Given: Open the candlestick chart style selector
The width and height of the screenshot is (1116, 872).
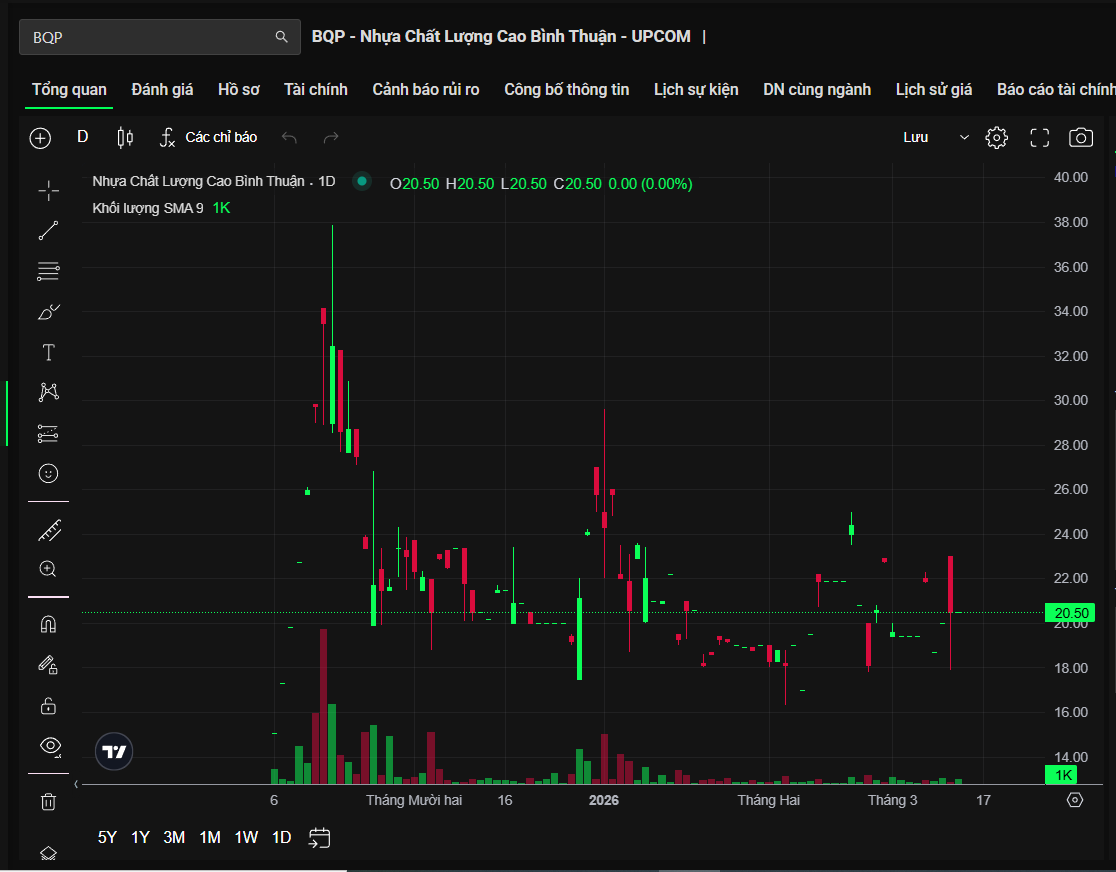Looking at the screenshot, I should pyautogui.click(x=125, y=138).
